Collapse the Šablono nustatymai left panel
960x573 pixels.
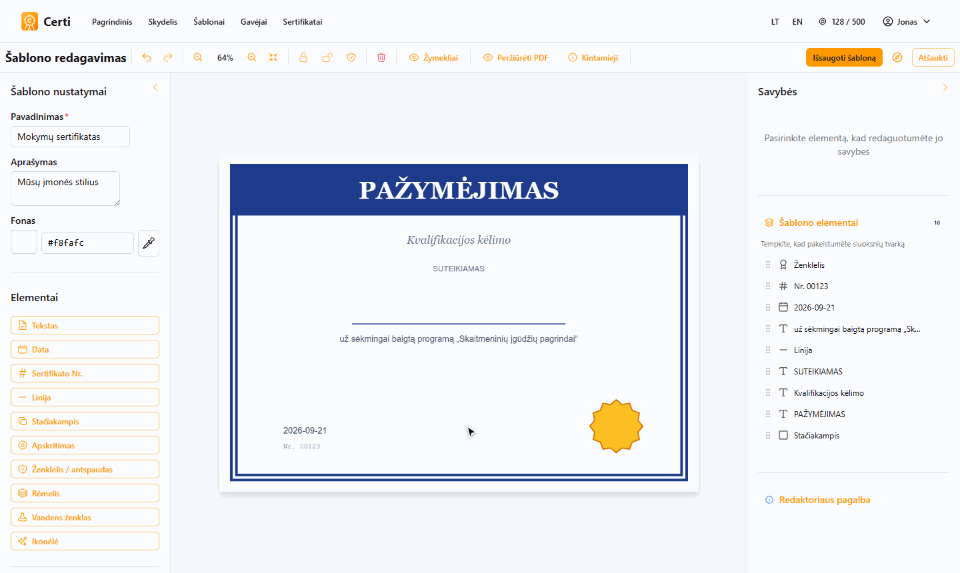[x=156, y=88]
